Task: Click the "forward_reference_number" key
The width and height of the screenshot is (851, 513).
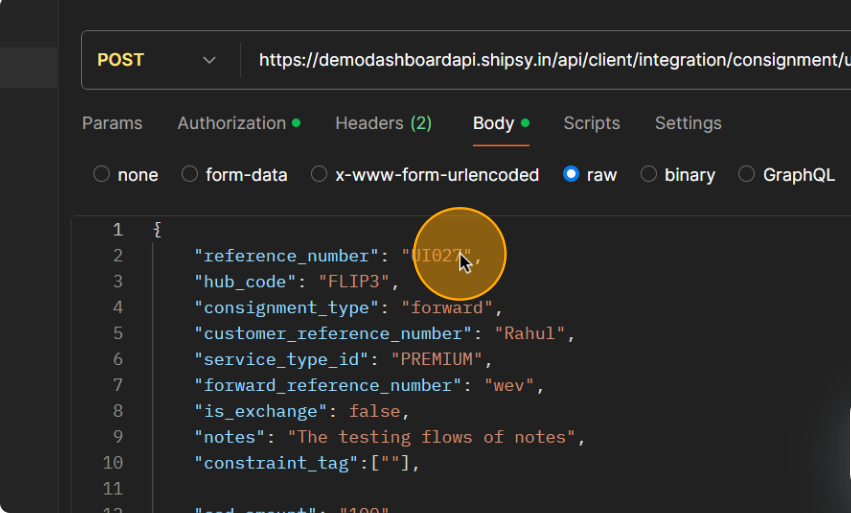Action: point(327,385)
